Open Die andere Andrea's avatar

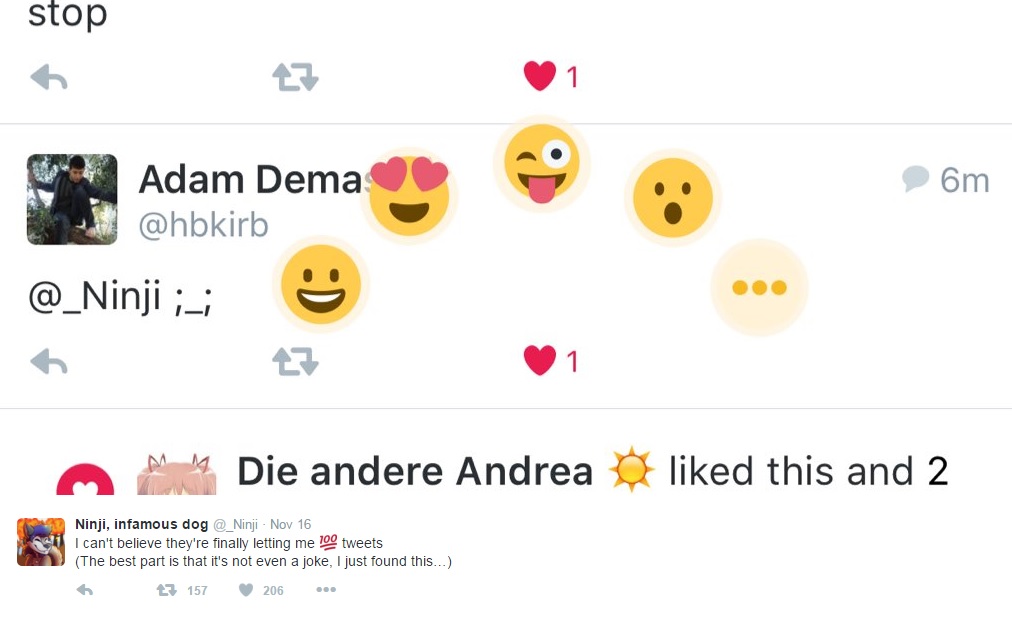point(176,474)
